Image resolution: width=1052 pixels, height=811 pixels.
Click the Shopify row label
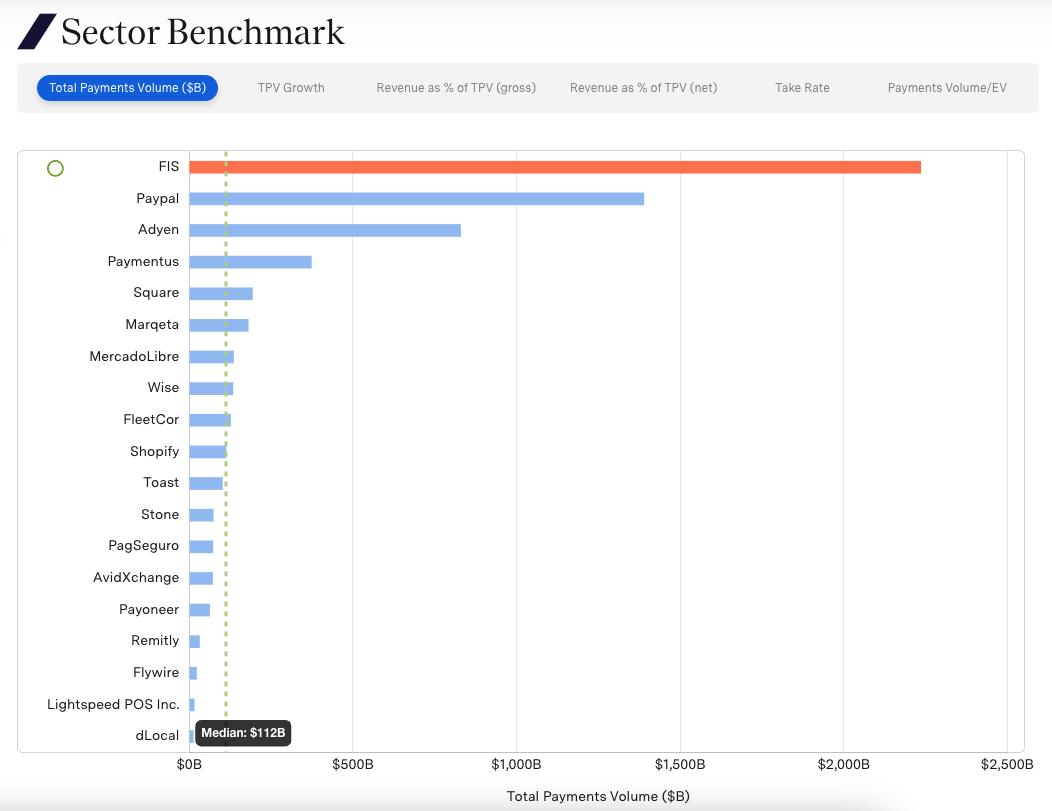coord(154,451)
